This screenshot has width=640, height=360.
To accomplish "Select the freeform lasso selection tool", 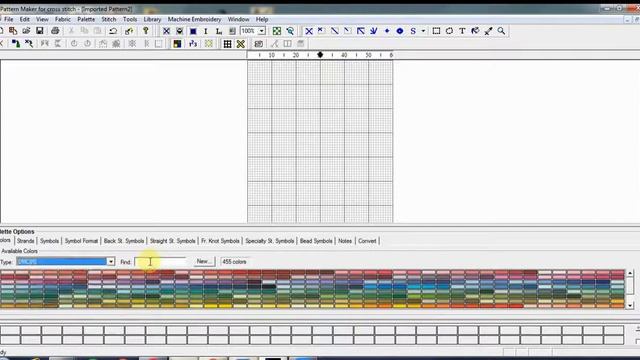I will pos(449,31).
